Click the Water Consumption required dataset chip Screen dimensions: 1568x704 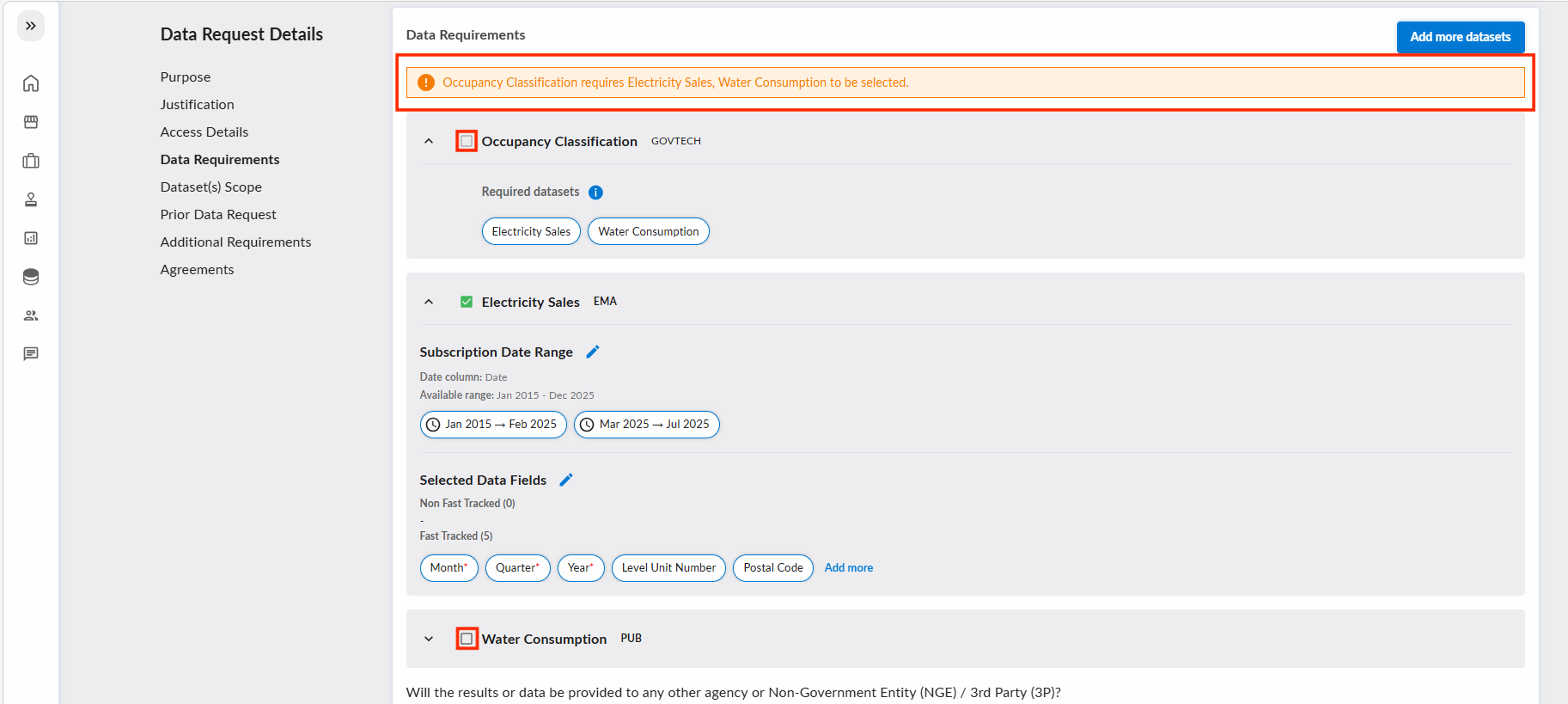[649, 231]
